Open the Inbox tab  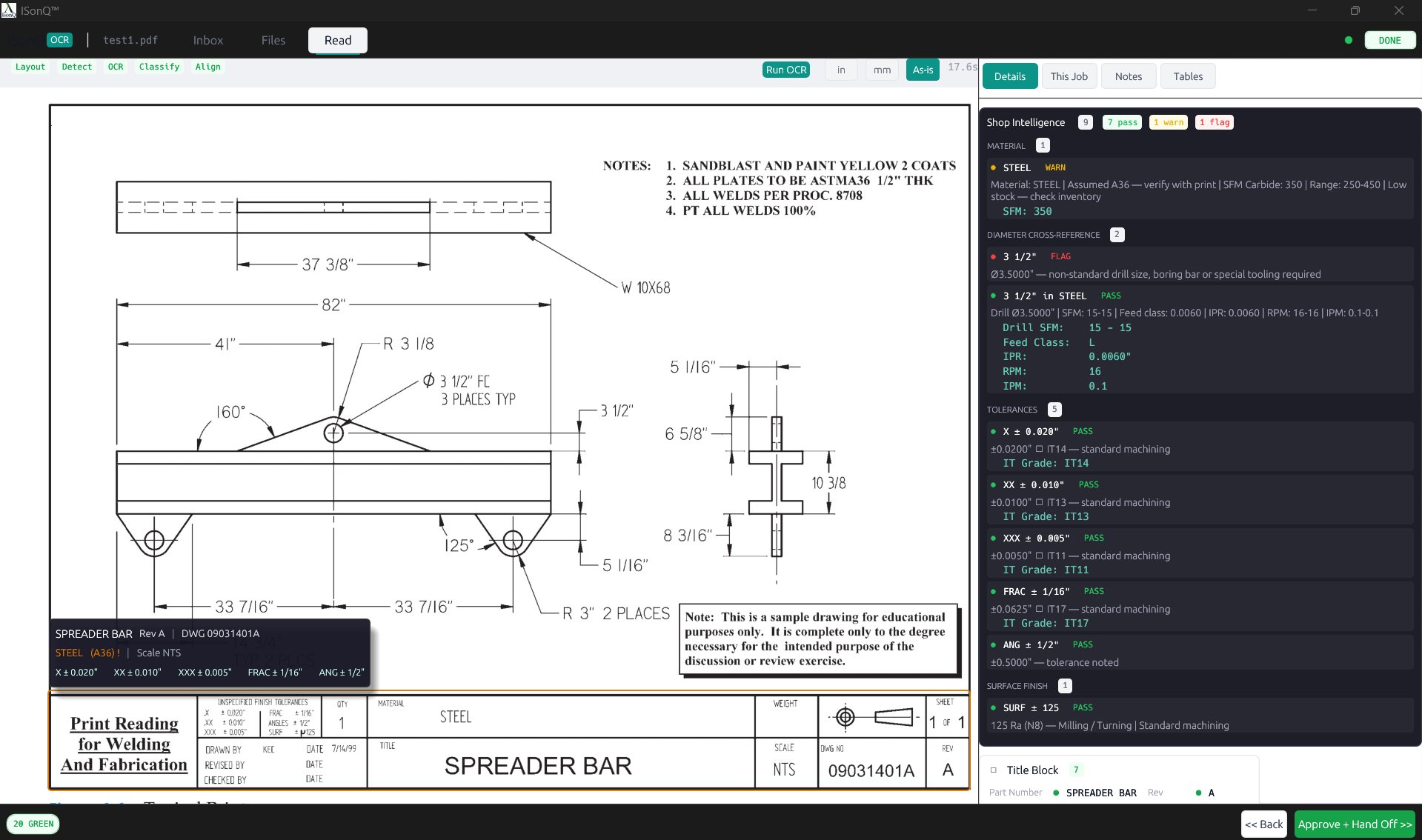pyautogui.click(x=207, y=40)
